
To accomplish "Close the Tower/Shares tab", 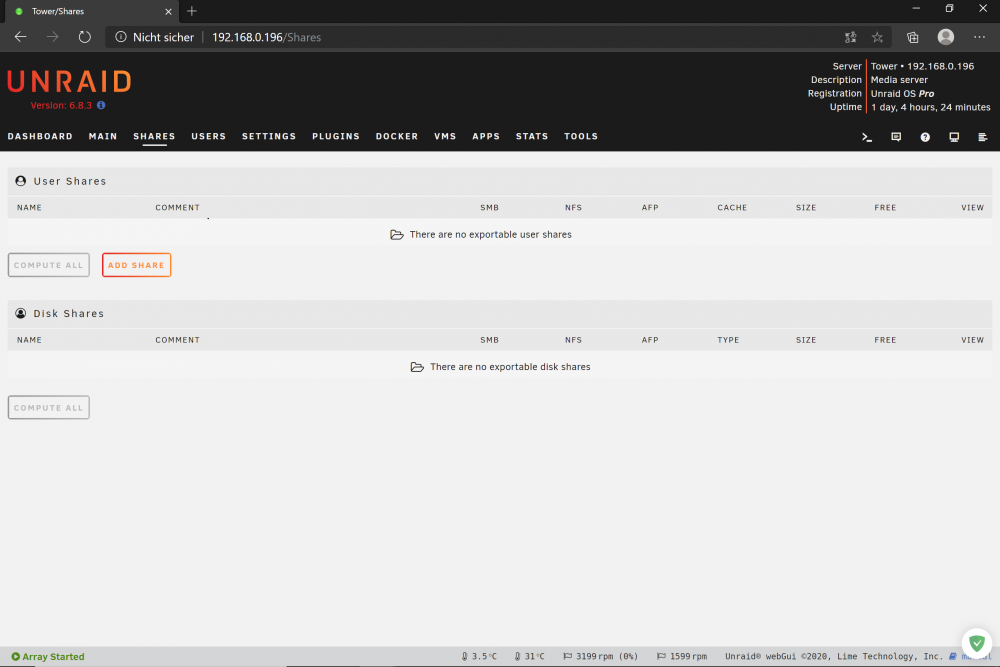I will click(168, 11).
